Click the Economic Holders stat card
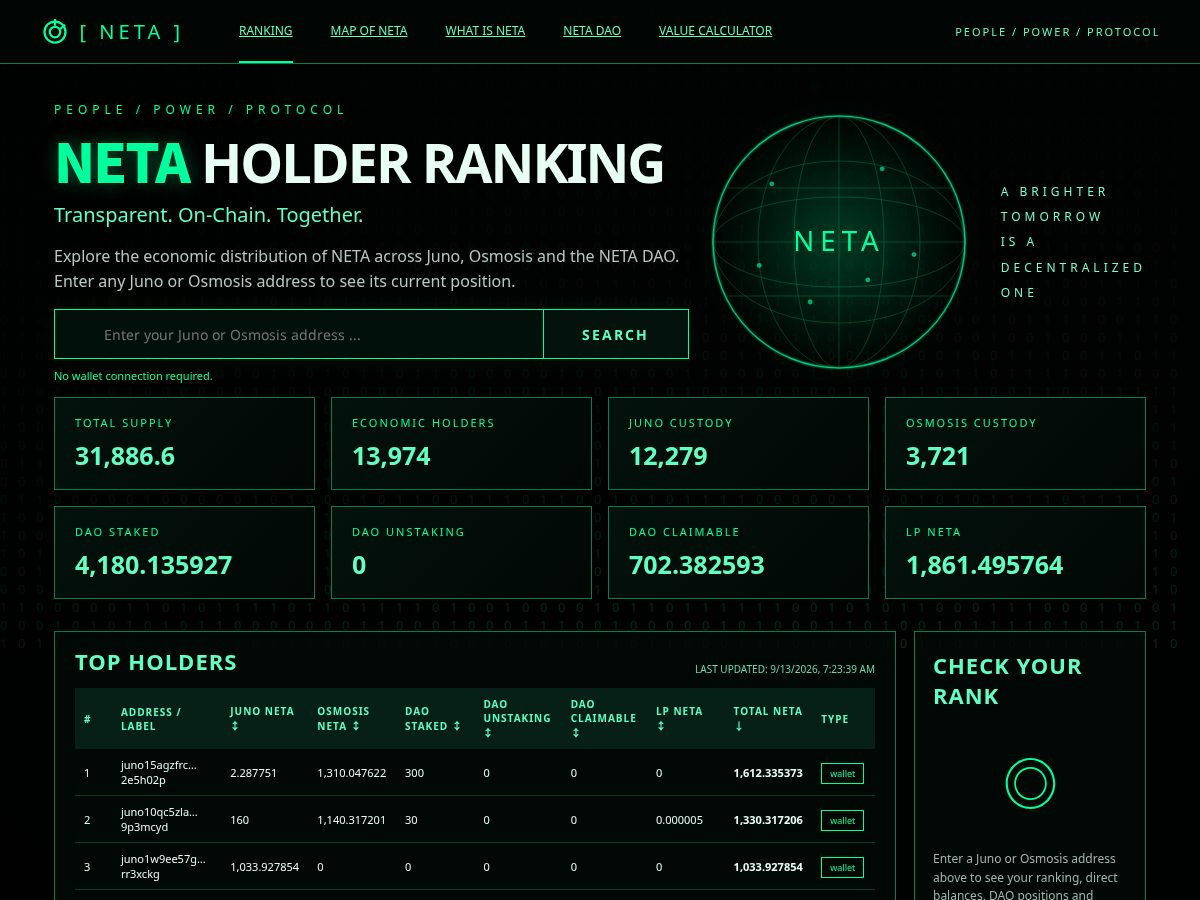This screenshot has height=900, width=1200. click(461, 443)
